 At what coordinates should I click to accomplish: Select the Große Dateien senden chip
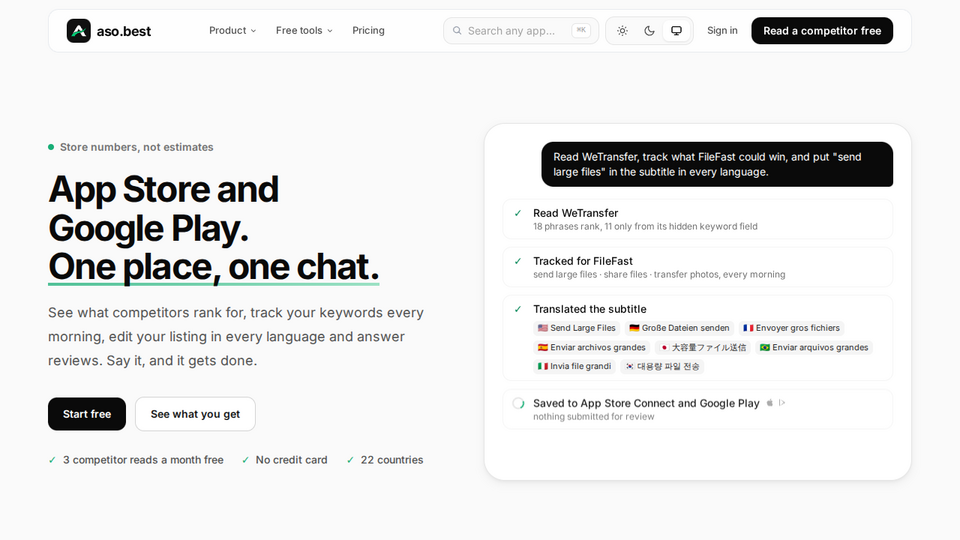[x=680, y=328]
